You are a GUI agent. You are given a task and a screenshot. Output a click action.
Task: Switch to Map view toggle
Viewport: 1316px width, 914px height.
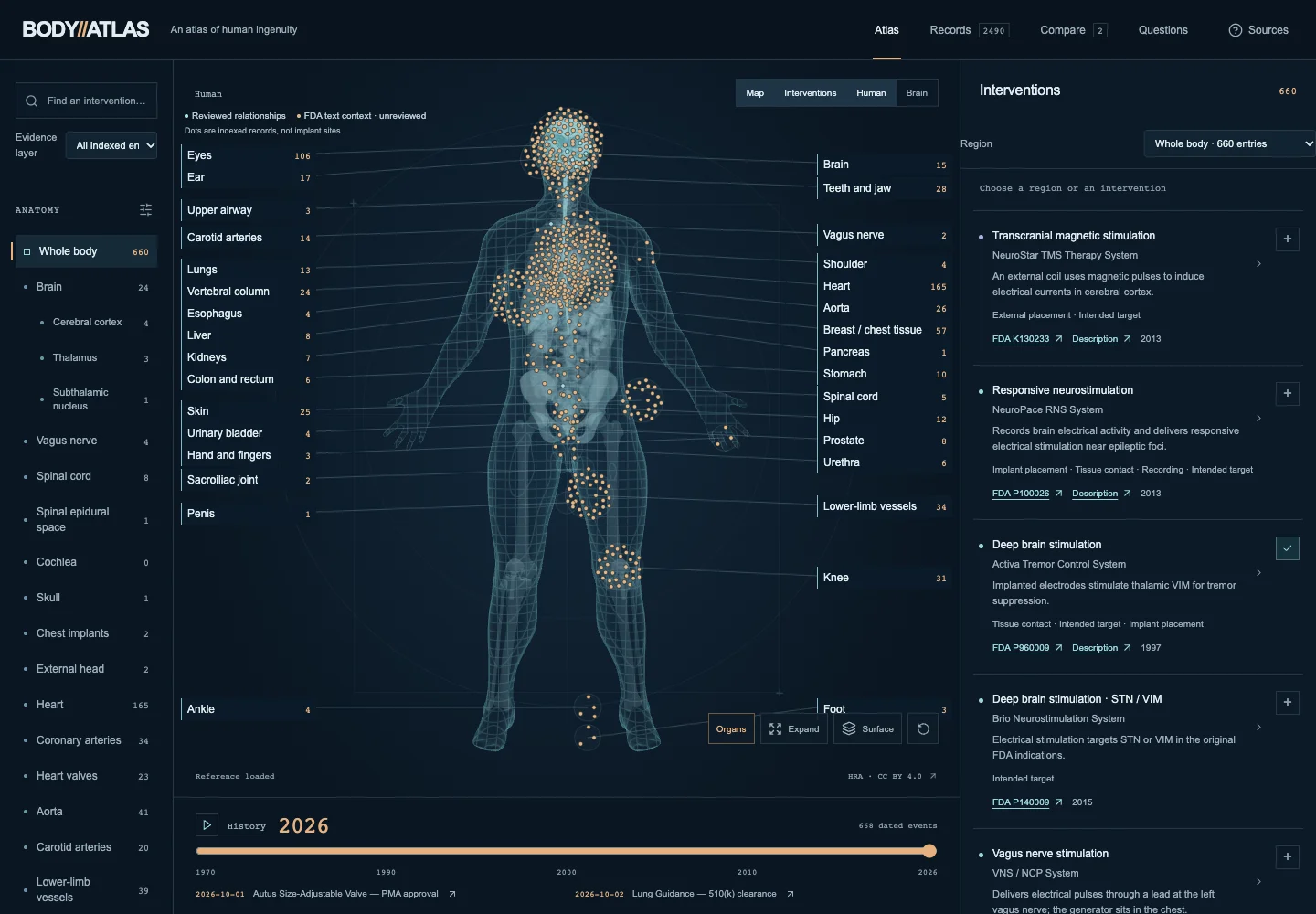pos(755,93)
